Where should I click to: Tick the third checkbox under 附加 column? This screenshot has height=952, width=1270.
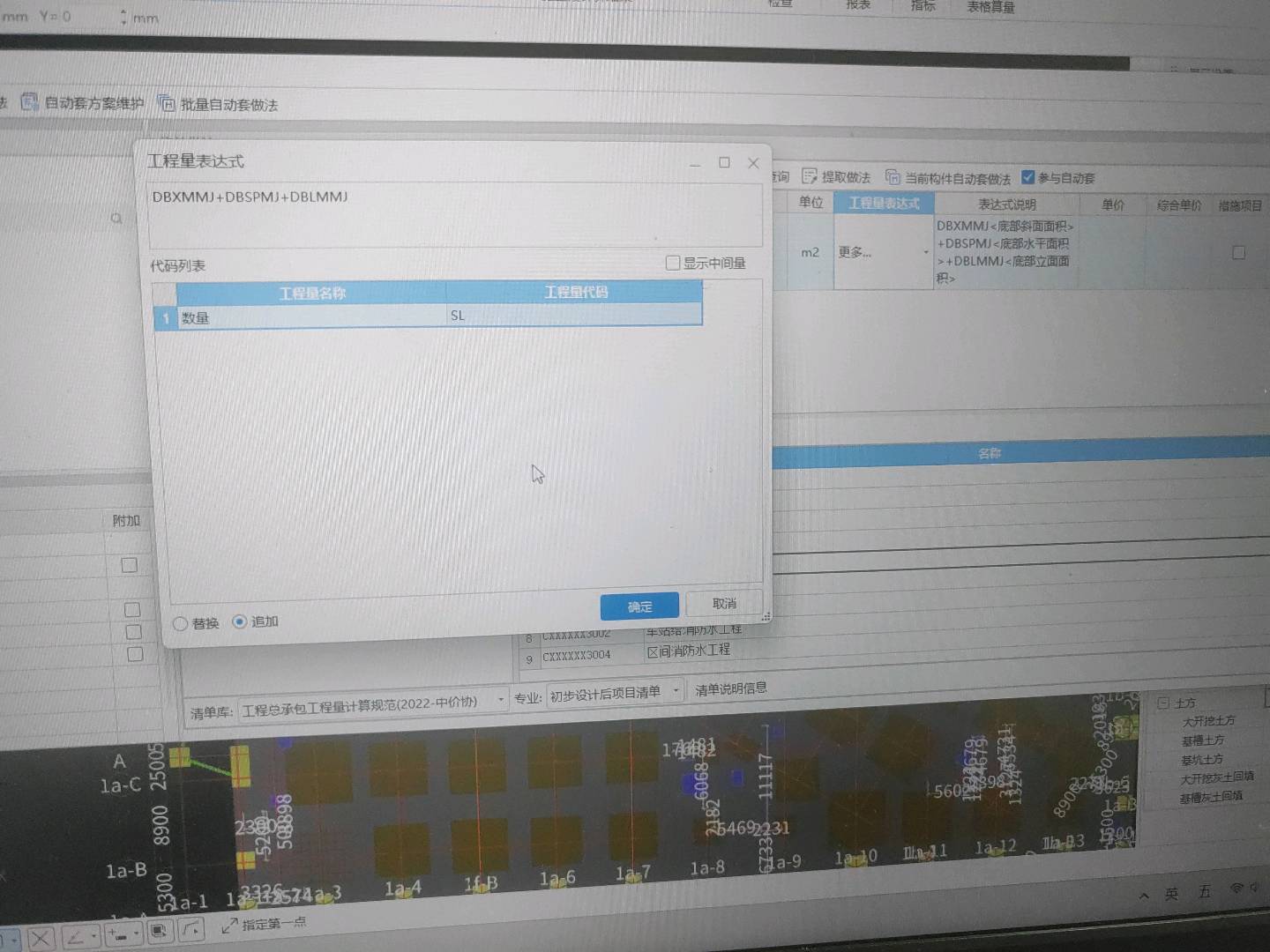point(133,632)
